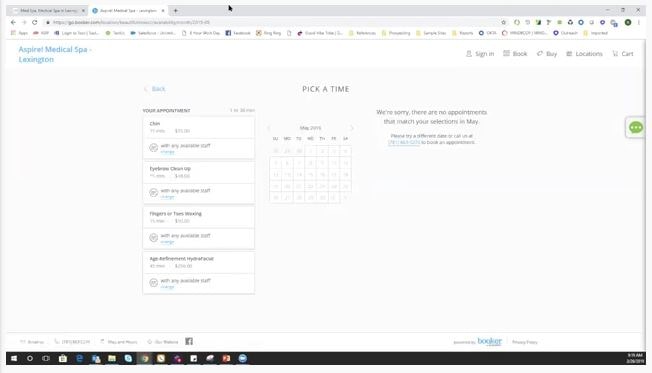
Task: Select staff icon under Chin service
Action: tap(153, 148)
